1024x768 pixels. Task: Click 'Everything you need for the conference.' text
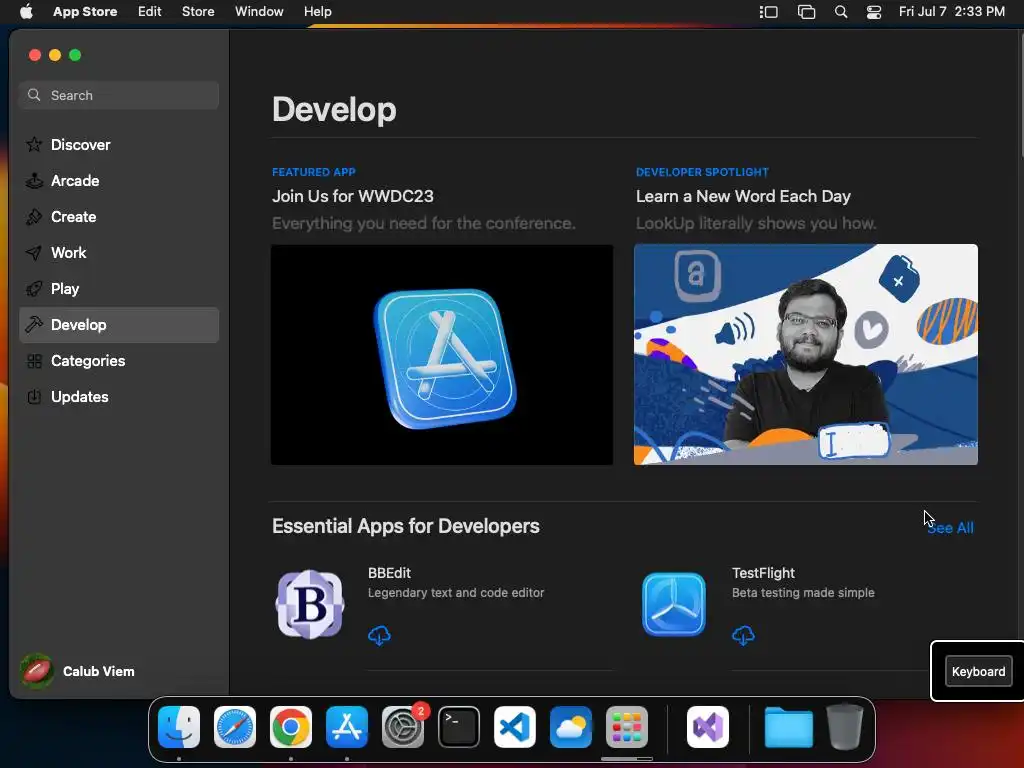coord(423,223)
